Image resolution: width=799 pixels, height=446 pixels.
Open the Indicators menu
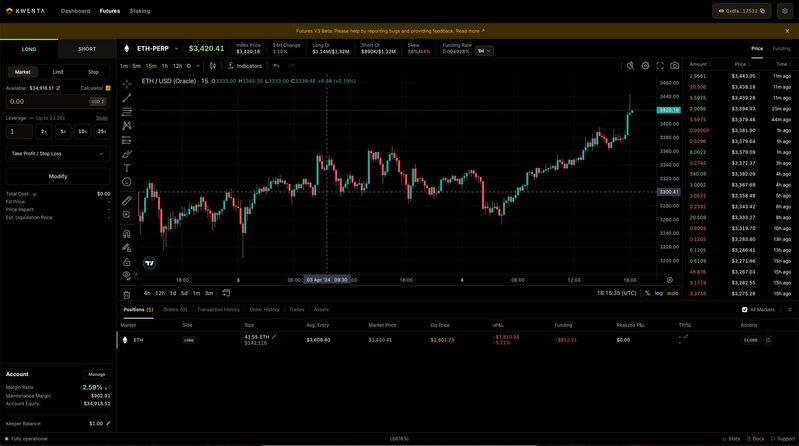tap(243, 66)
